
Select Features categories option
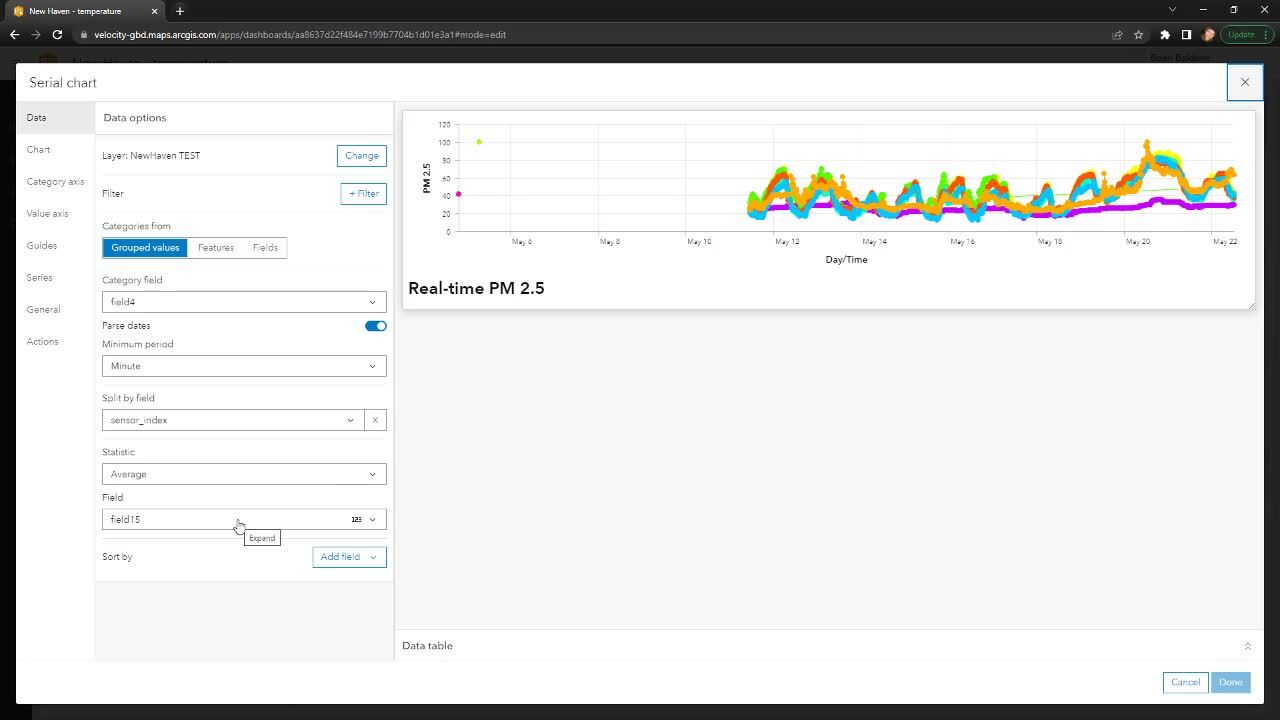click(x=216, y=248)
